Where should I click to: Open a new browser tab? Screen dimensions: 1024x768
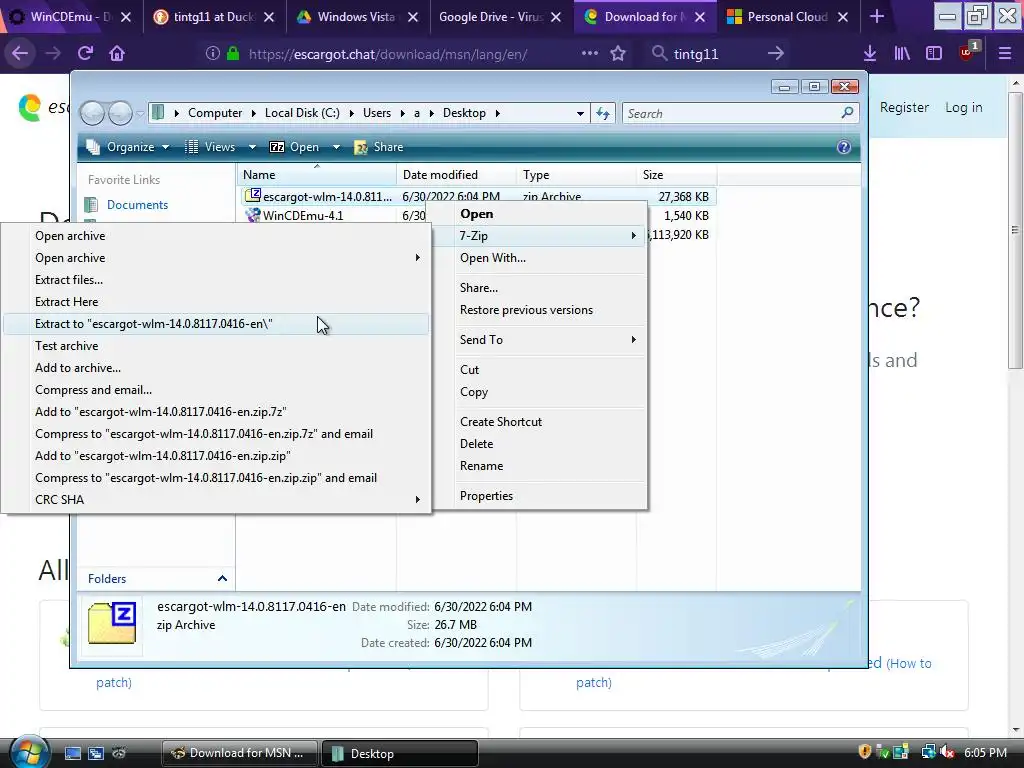click(x=877, y=17)
